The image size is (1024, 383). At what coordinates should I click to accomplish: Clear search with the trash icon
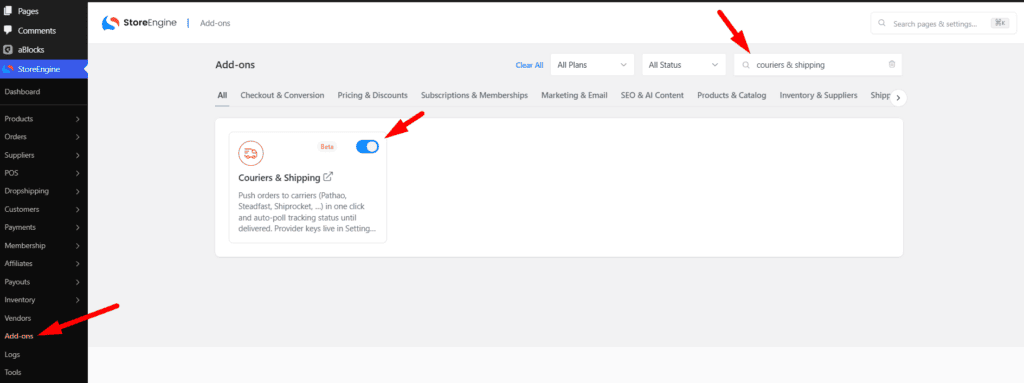(x=891, y=65)
